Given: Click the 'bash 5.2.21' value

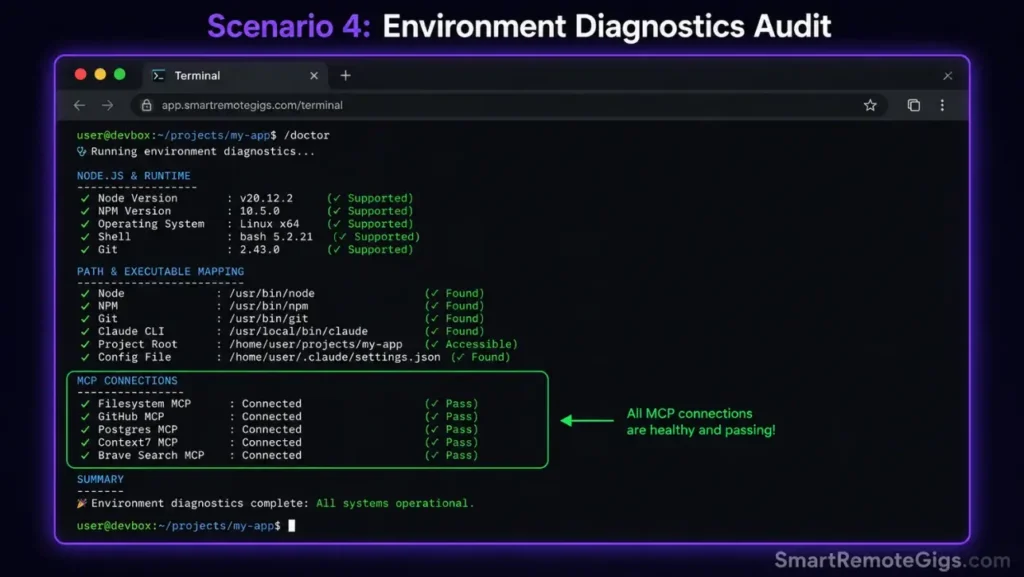Looking at the screenshot, I should (276, 236).
